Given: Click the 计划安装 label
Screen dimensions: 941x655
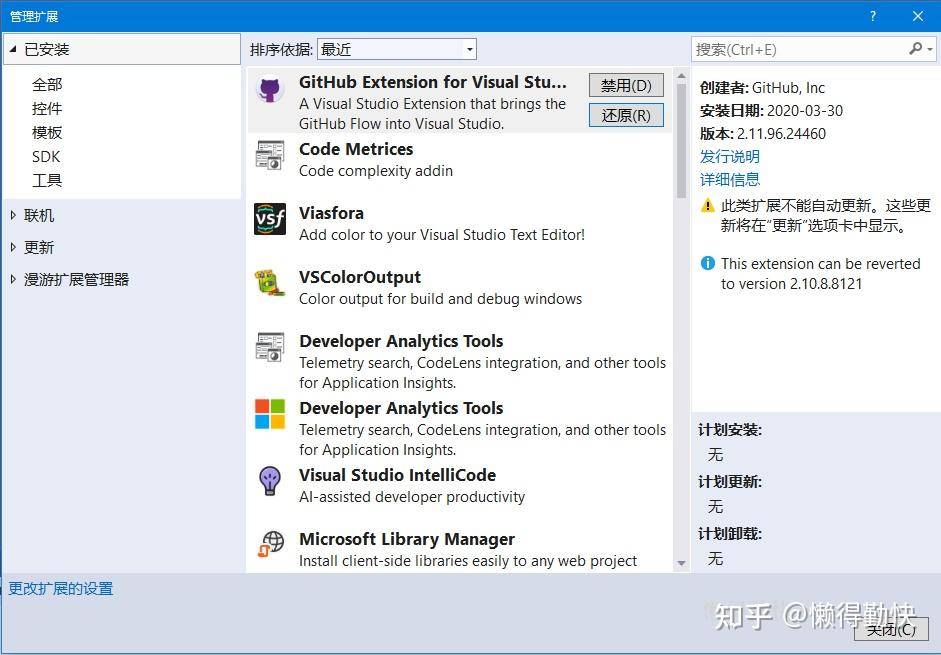Looking at the screenshot, I should (730, 430).
